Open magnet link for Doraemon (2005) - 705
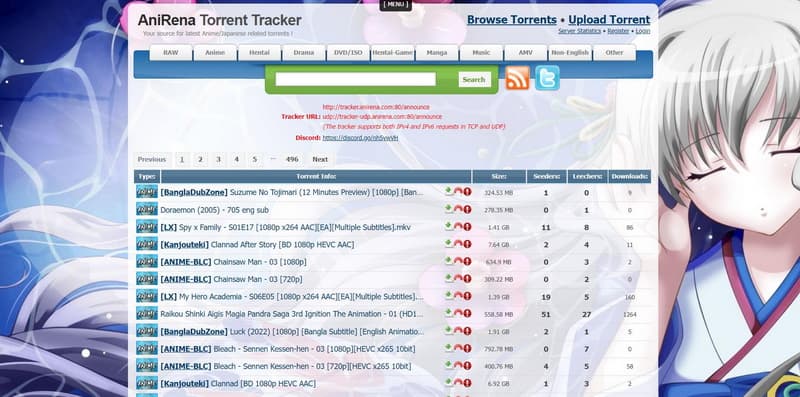800x397 pixels. (x=458, y=209)
